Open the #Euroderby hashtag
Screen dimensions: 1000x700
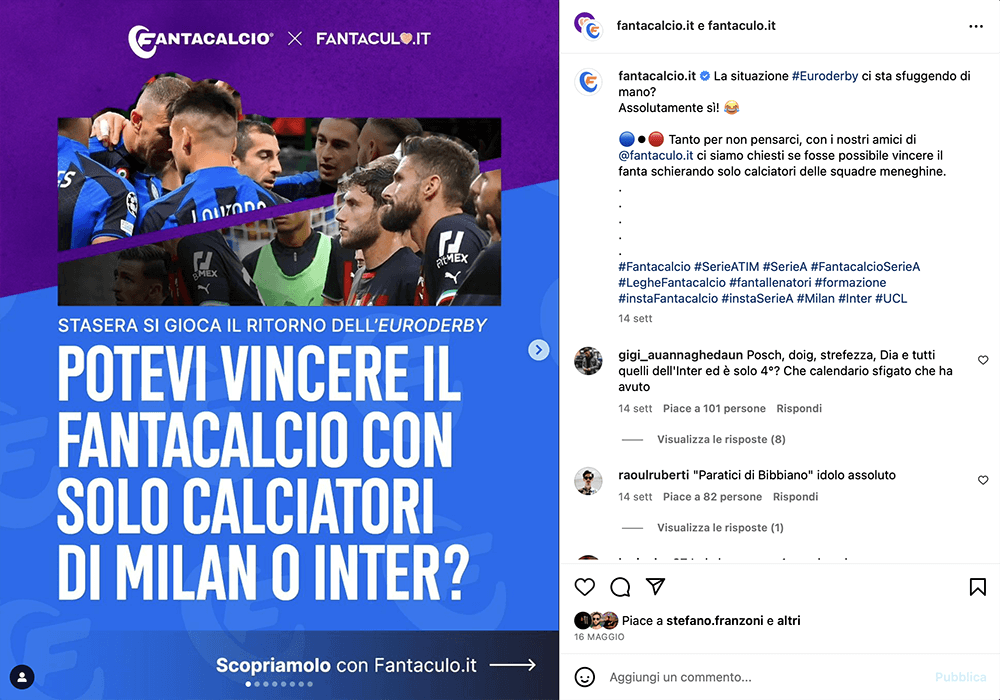(x=825, y=76)
